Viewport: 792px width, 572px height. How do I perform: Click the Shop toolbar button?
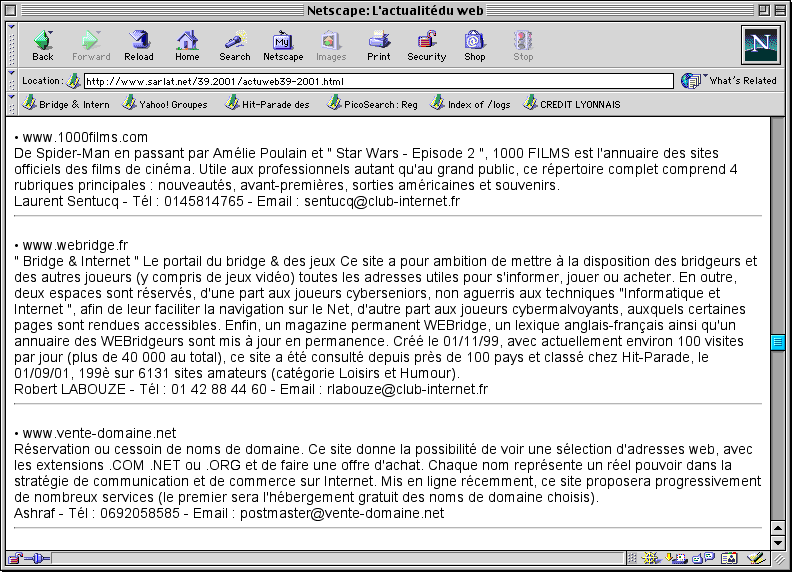tap(475, 45)
